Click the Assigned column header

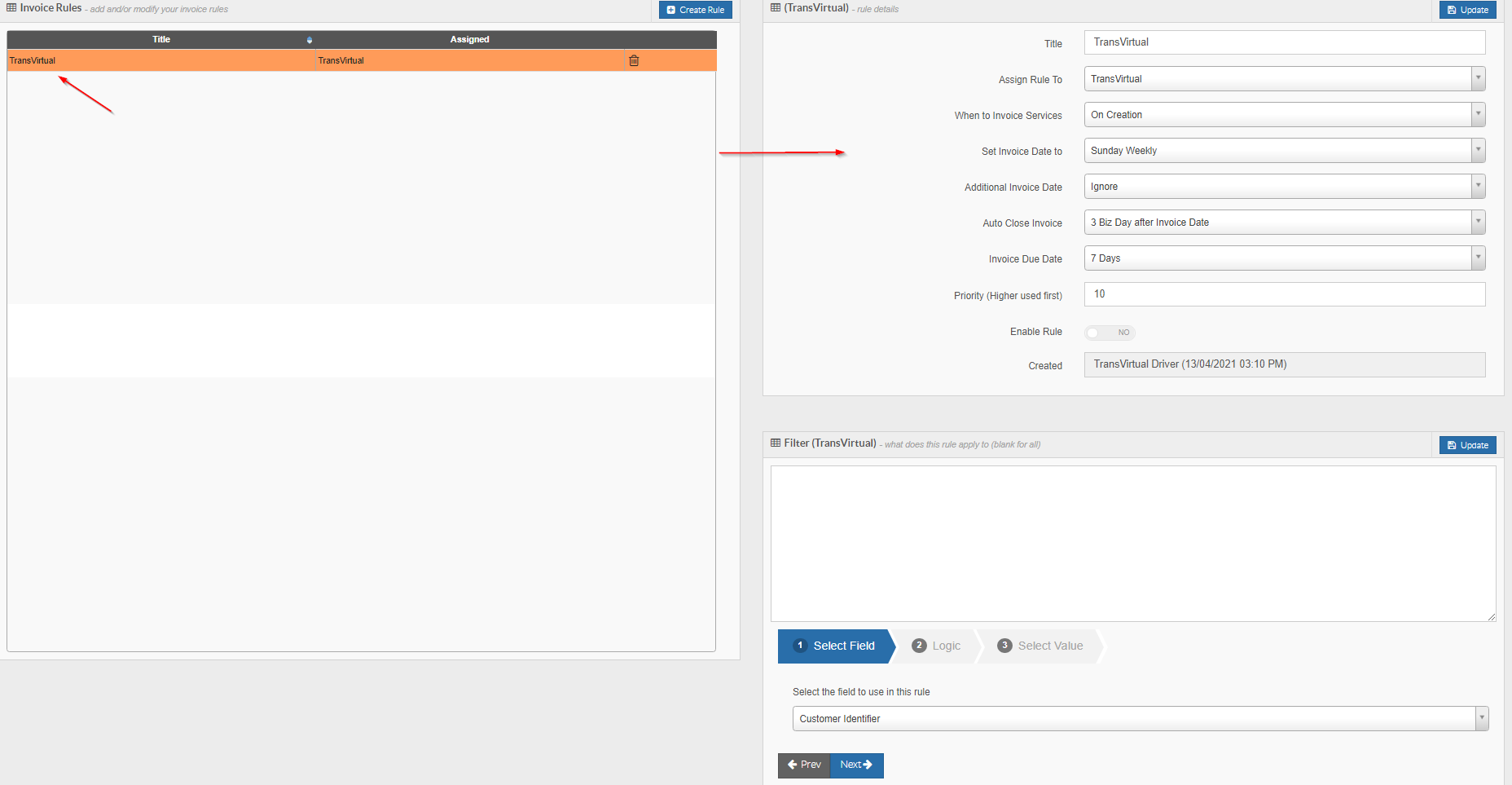pos(470,40)
